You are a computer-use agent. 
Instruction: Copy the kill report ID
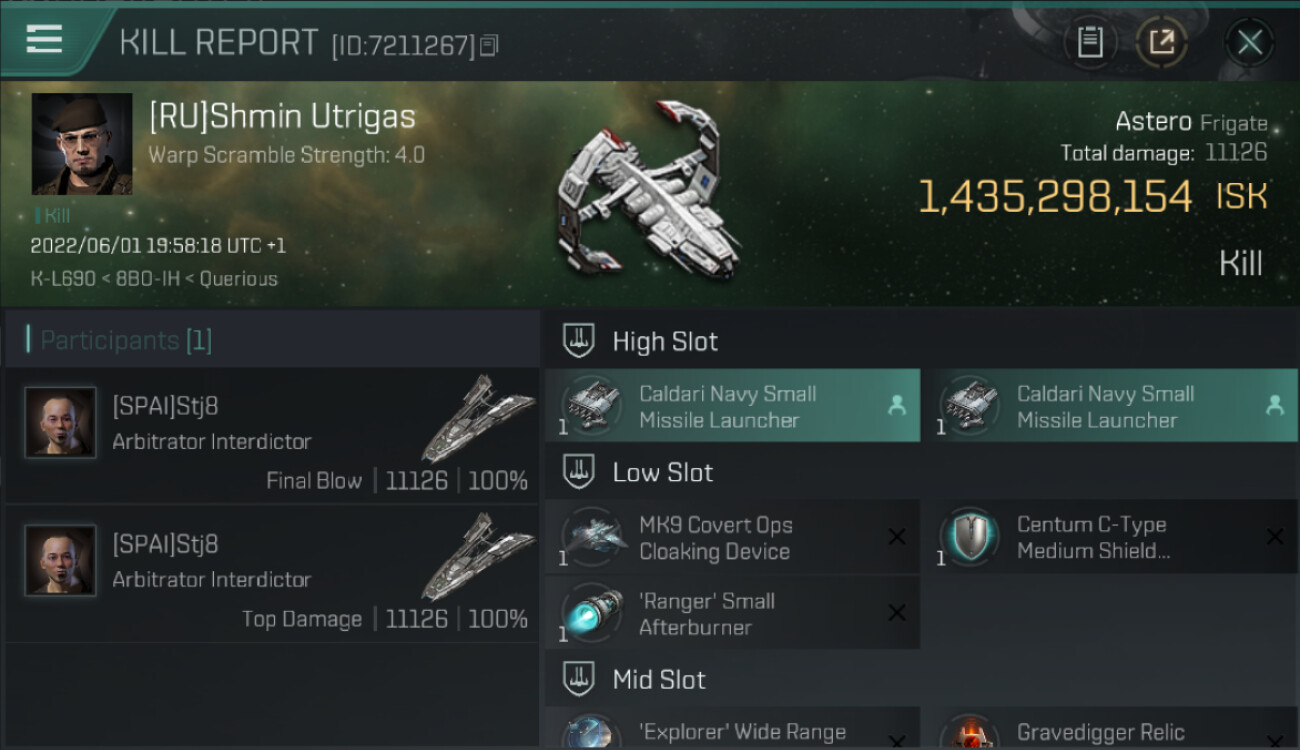[489, 45]
